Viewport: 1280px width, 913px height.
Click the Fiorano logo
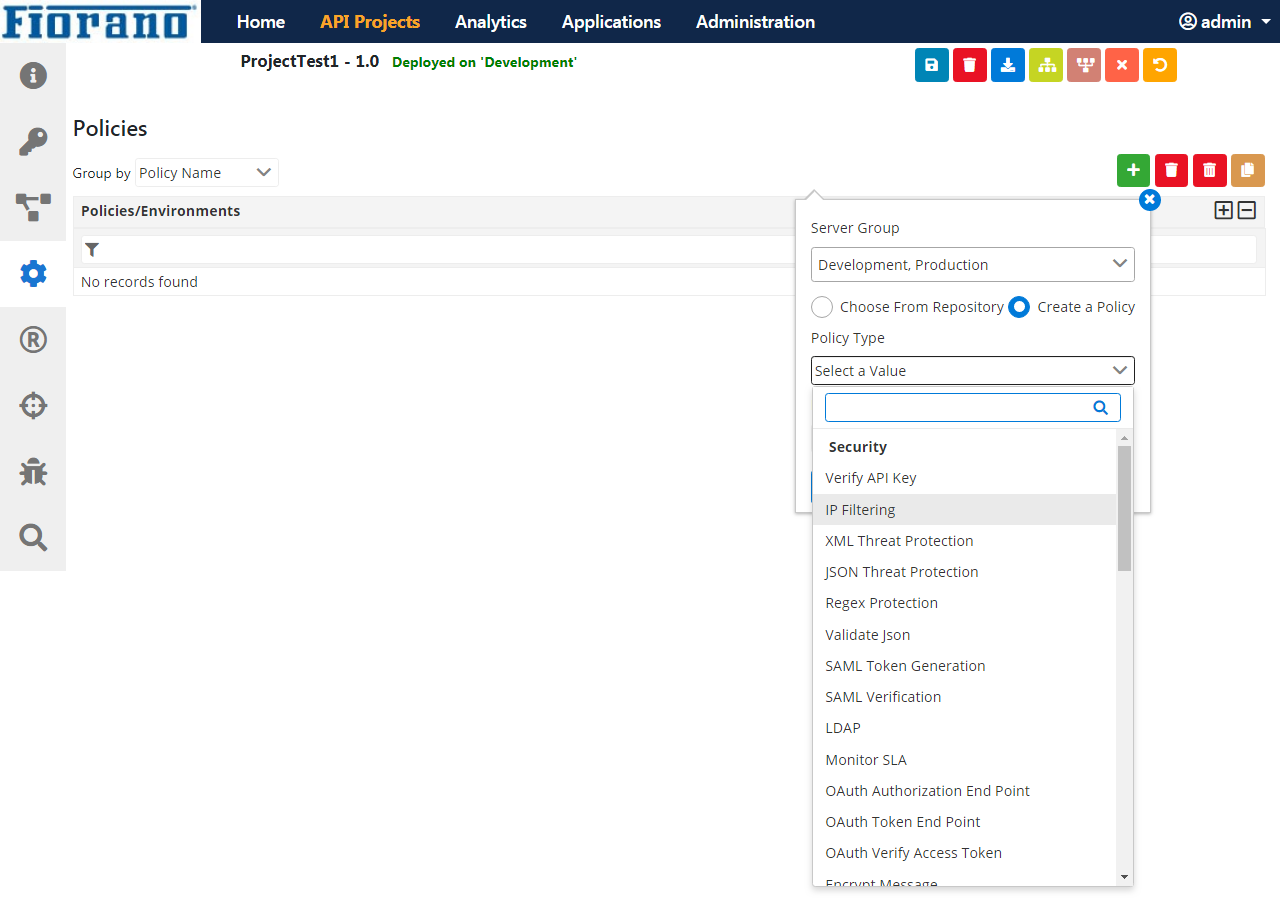coord(99,21)
